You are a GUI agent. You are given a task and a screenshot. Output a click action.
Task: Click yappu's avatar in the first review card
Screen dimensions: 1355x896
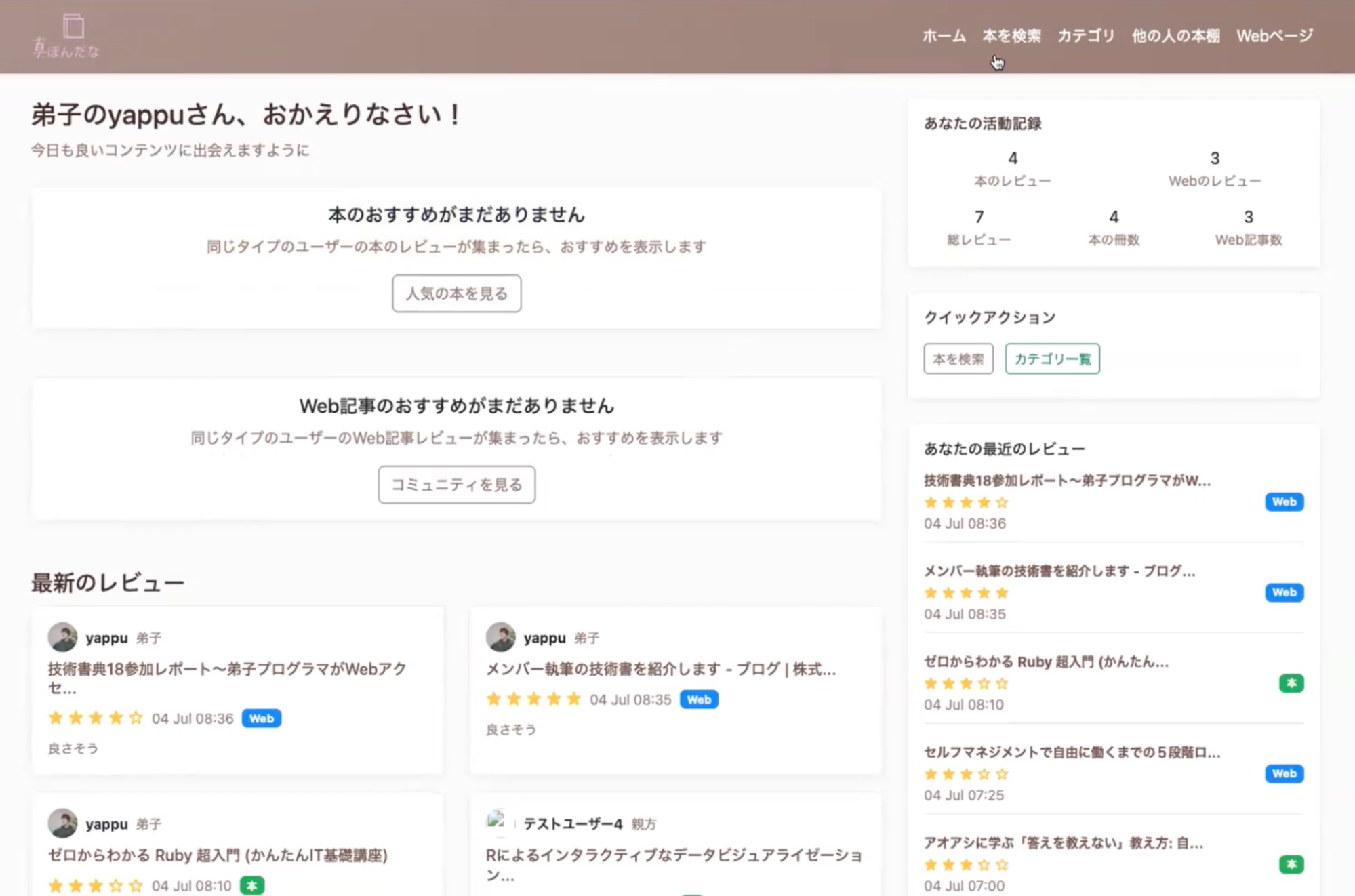pos(62,637)
